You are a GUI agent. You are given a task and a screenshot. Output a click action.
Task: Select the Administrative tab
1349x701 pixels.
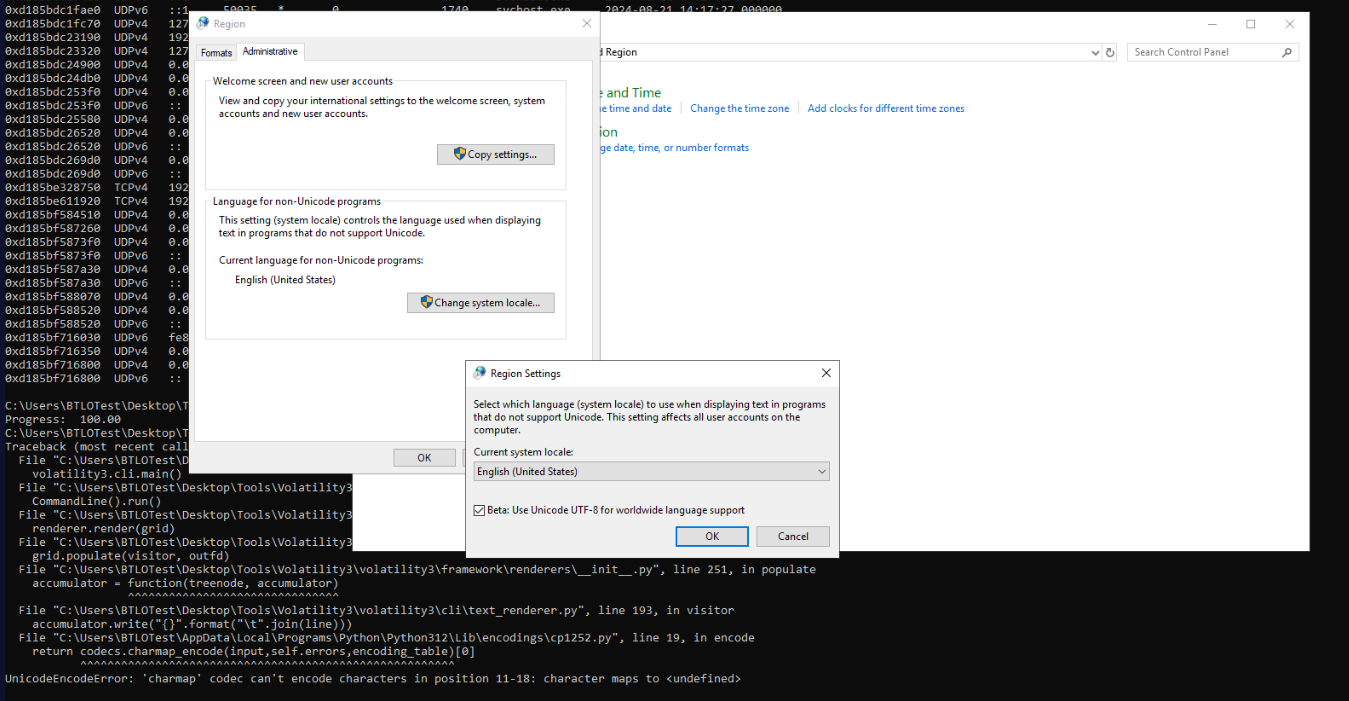click(x=269, y=51)
